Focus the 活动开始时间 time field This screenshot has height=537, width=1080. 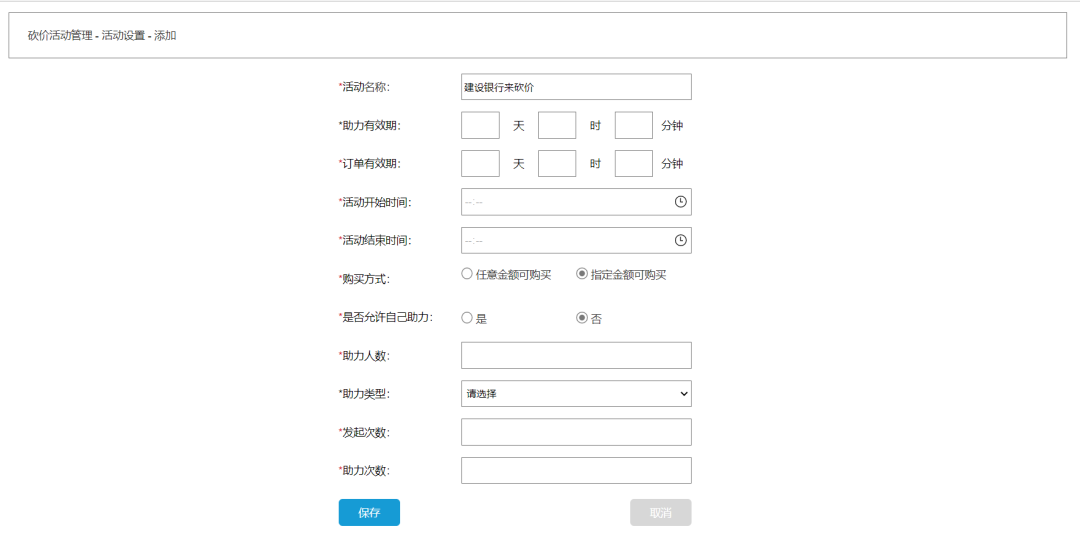(x=576, y=202)
